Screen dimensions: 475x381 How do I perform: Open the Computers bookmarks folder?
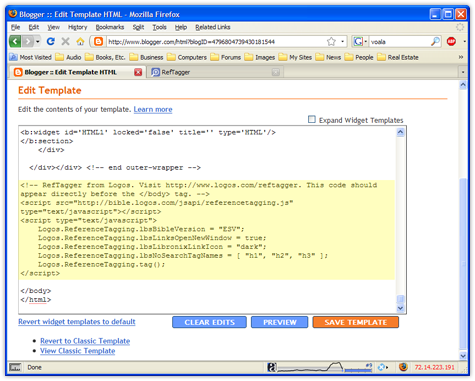coord(187,57)
